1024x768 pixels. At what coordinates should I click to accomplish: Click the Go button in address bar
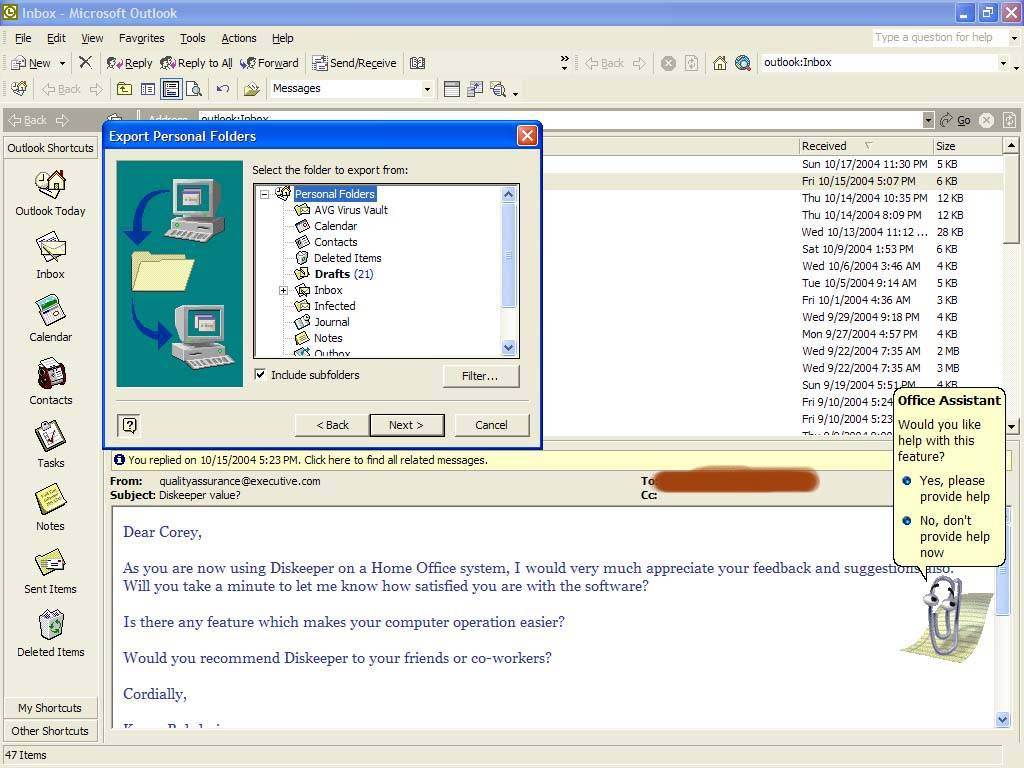[956, 120]
